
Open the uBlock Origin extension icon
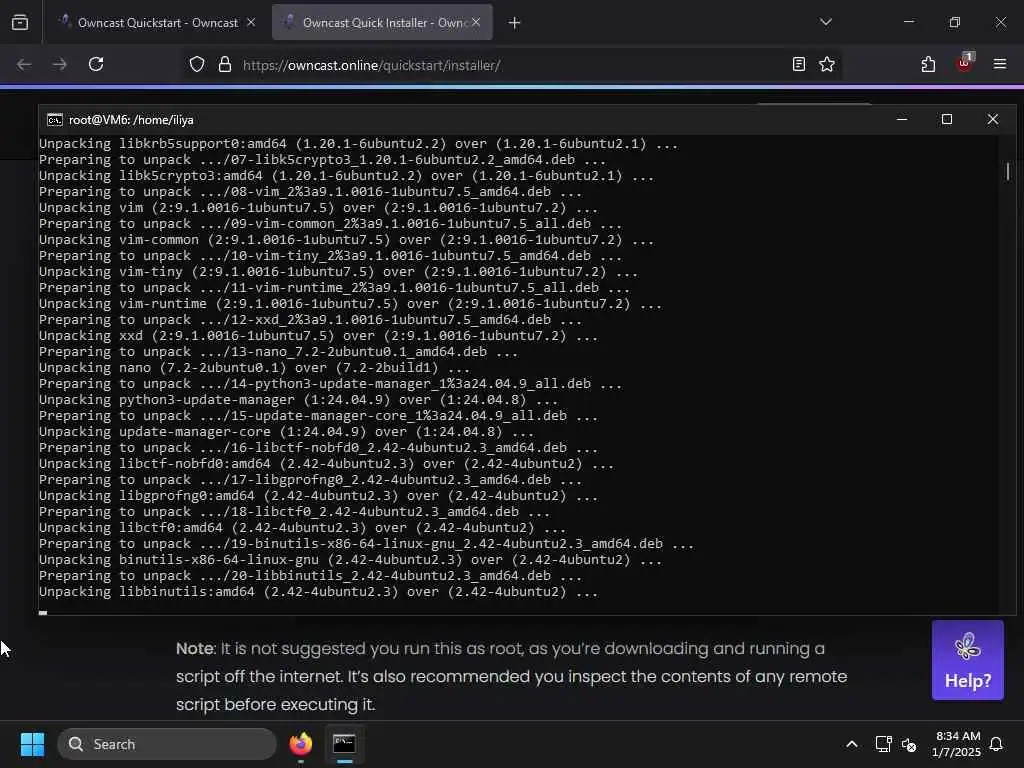tap(965, 63)
